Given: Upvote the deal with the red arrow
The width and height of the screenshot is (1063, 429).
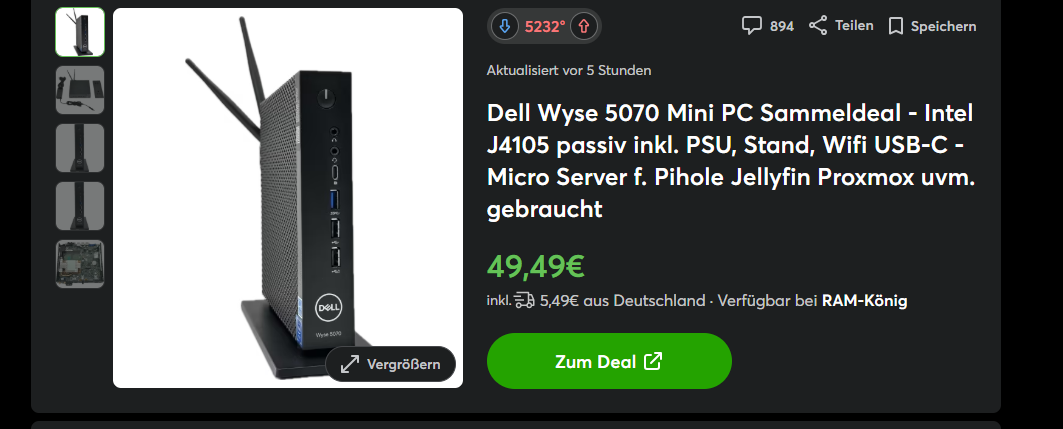Looking at the screenshot, I should 584,26.
